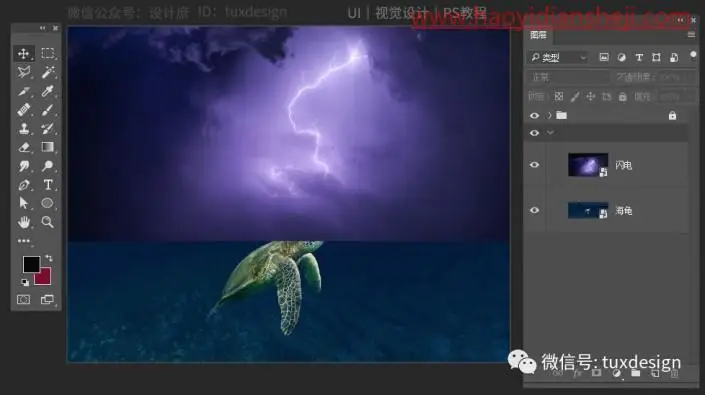Click lock all padlock in lock row
705x395 pixels.
[x=623, y=97]
